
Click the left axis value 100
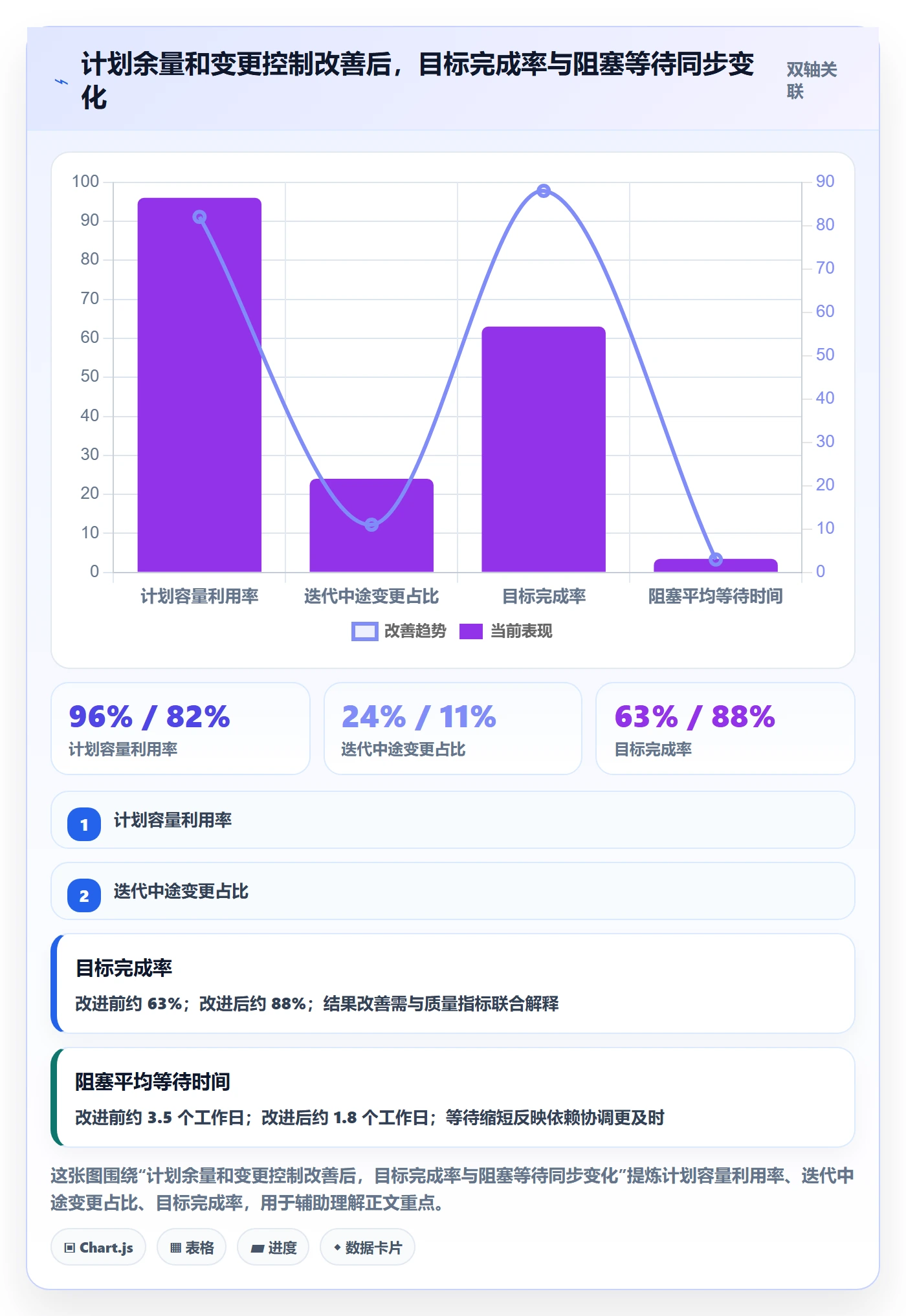tap(85, 181)
